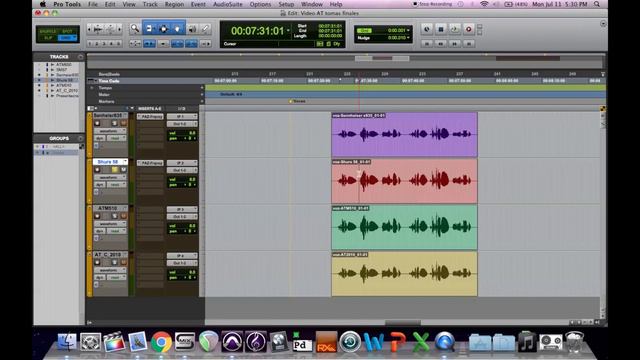Open the Event menu
This screenshot has width=640, height=360.
coord(198,4)
